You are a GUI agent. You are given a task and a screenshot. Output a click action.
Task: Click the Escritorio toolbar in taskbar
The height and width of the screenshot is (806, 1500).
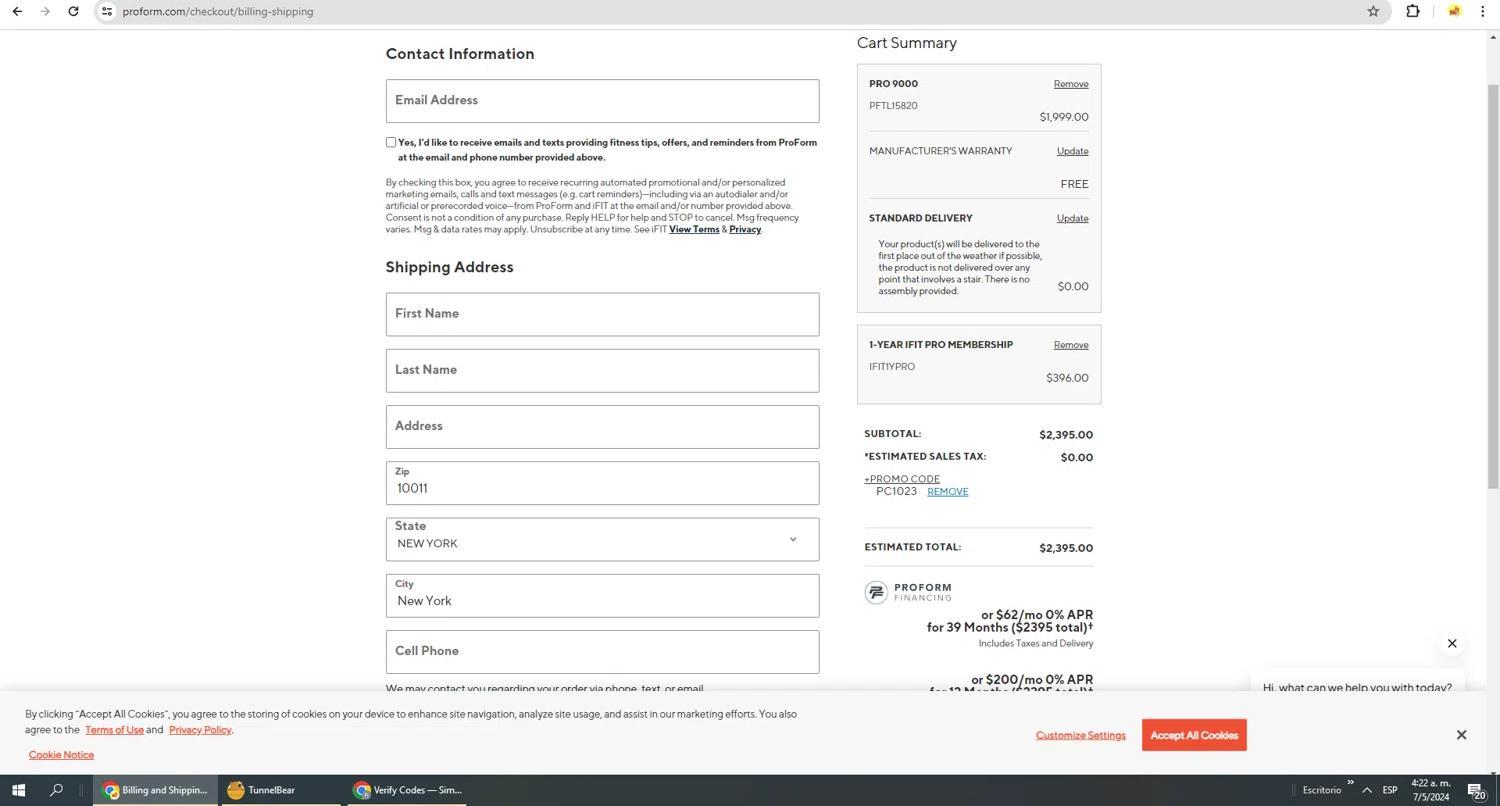pyautogui.click(x=1321, y=790)
